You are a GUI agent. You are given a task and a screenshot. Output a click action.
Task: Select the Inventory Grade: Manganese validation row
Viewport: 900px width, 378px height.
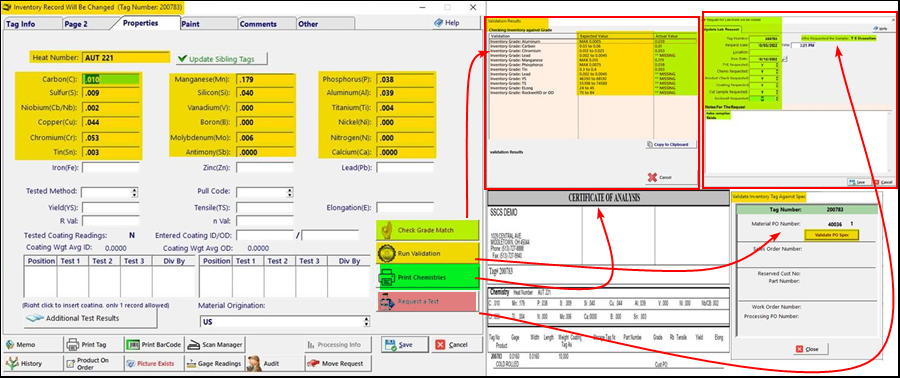[592, 59]
